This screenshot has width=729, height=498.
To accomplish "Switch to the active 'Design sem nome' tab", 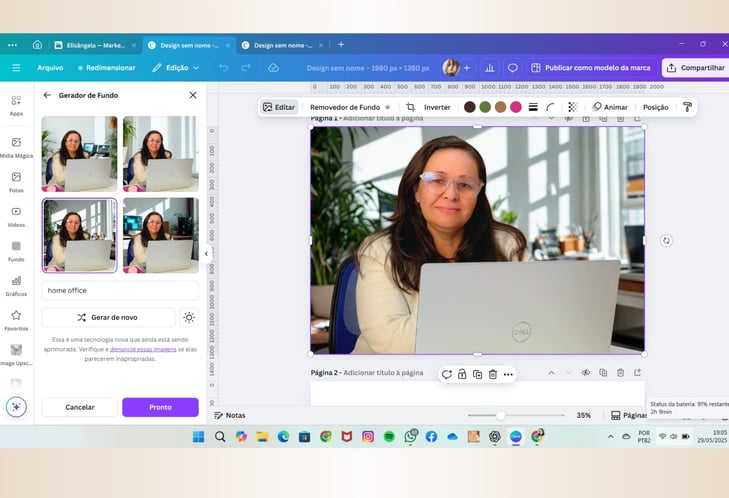I will pyautogui.click(x=189, y=45).
